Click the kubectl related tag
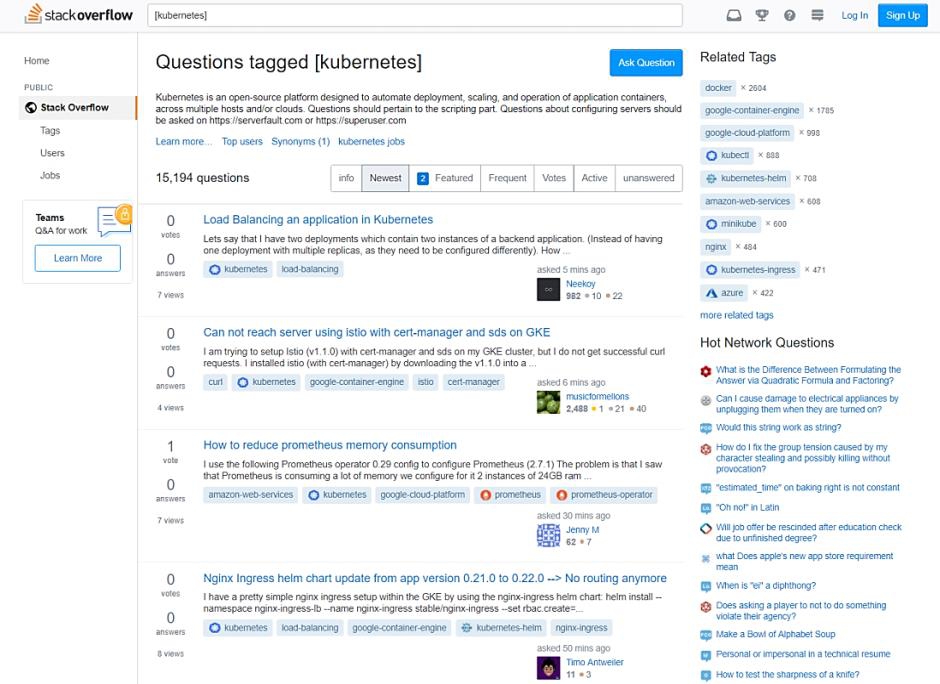Screen dimensions: 940x684 pyautogui.click(x=727, y=155)
